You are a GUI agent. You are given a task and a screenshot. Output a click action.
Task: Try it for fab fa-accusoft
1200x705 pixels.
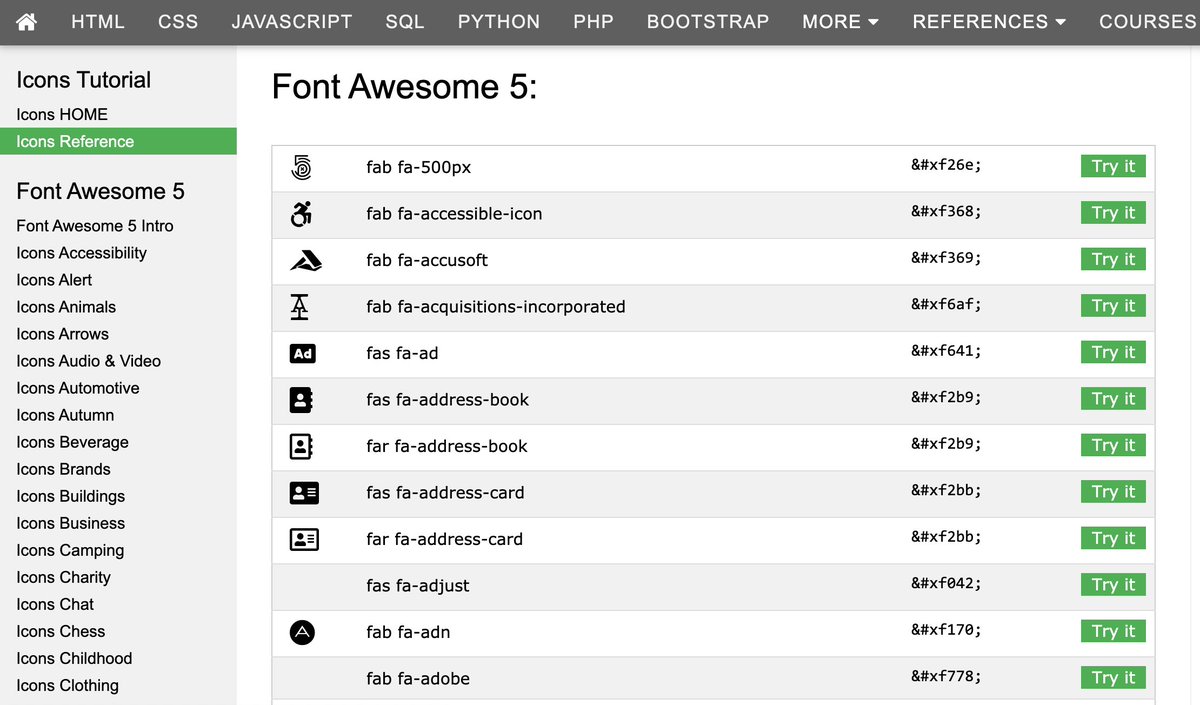pyautogui.click(x=1113, y=259)
